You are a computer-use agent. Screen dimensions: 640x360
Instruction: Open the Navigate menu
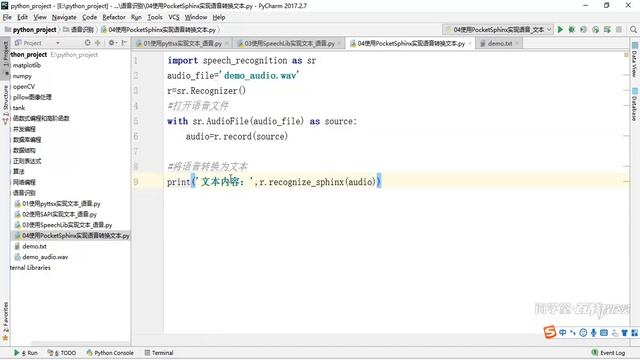tap(64, 17)
